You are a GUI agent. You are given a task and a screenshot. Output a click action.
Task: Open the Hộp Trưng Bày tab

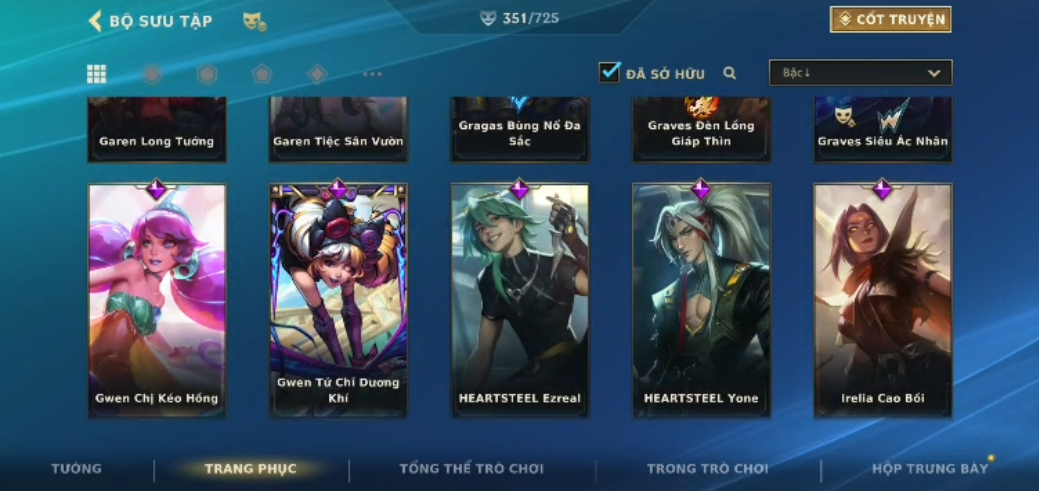pos(930,468)
